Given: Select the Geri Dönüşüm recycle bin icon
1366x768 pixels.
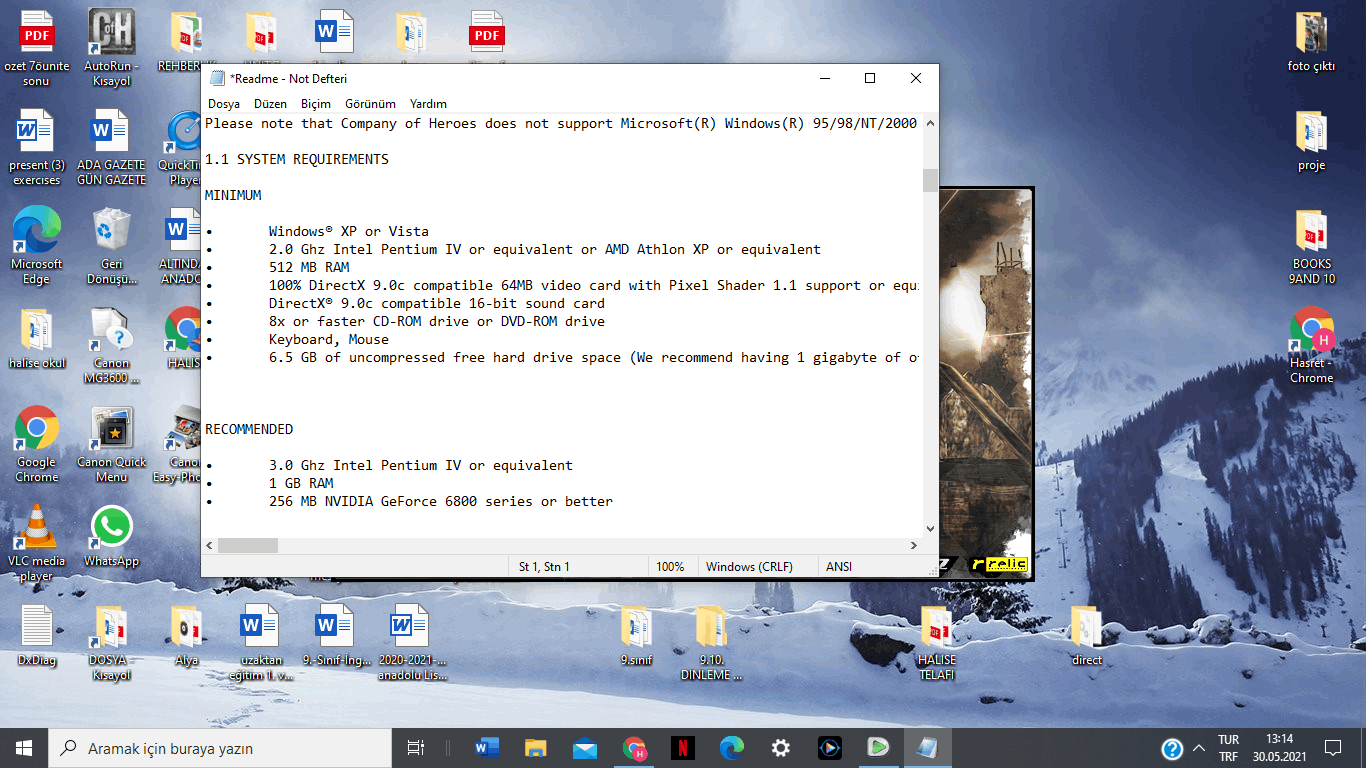Looking at the screenshot, I should point(111,246).
